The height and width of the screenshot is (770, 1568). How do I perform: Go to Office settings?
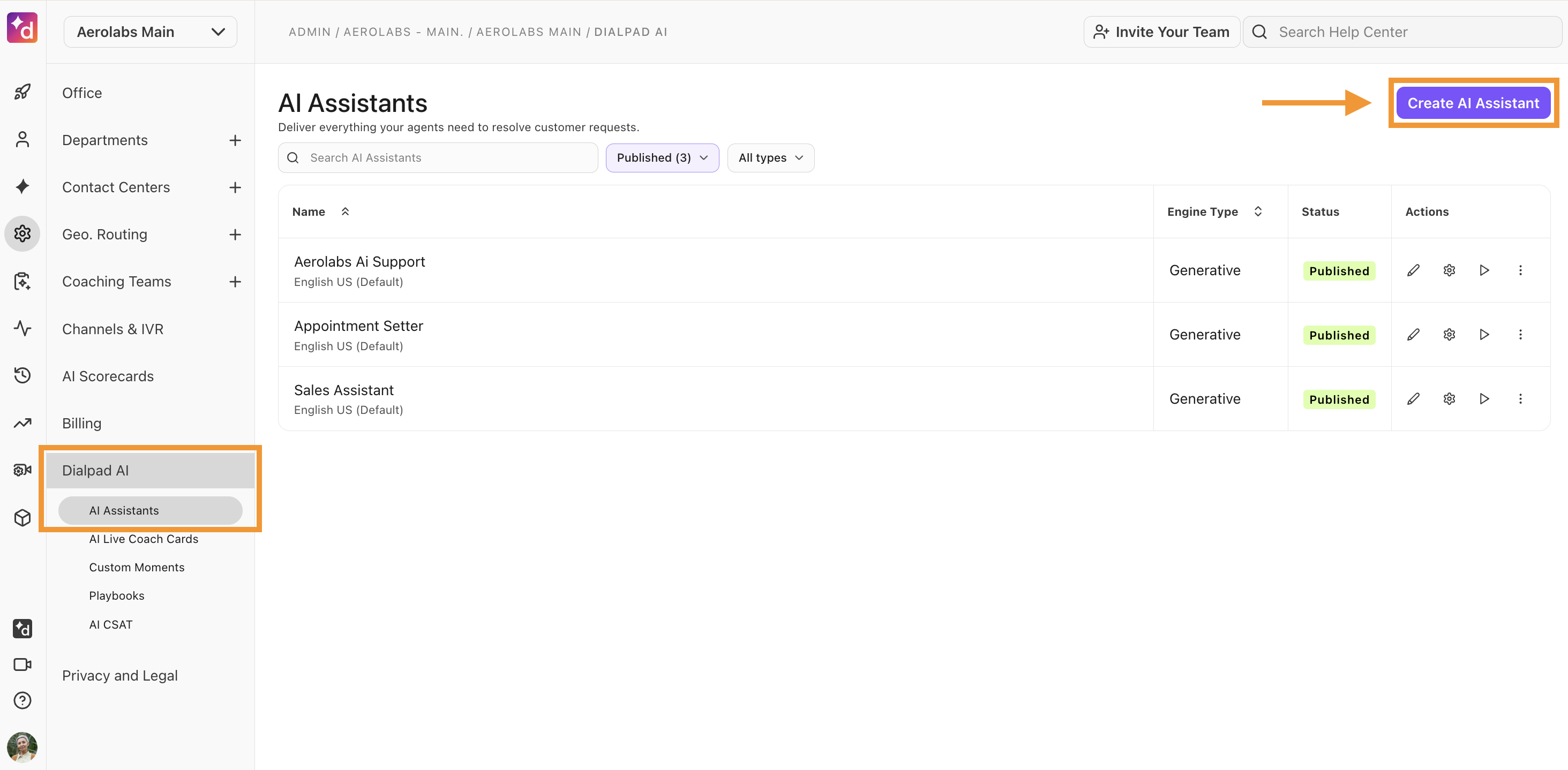click(x=82, y=93)
